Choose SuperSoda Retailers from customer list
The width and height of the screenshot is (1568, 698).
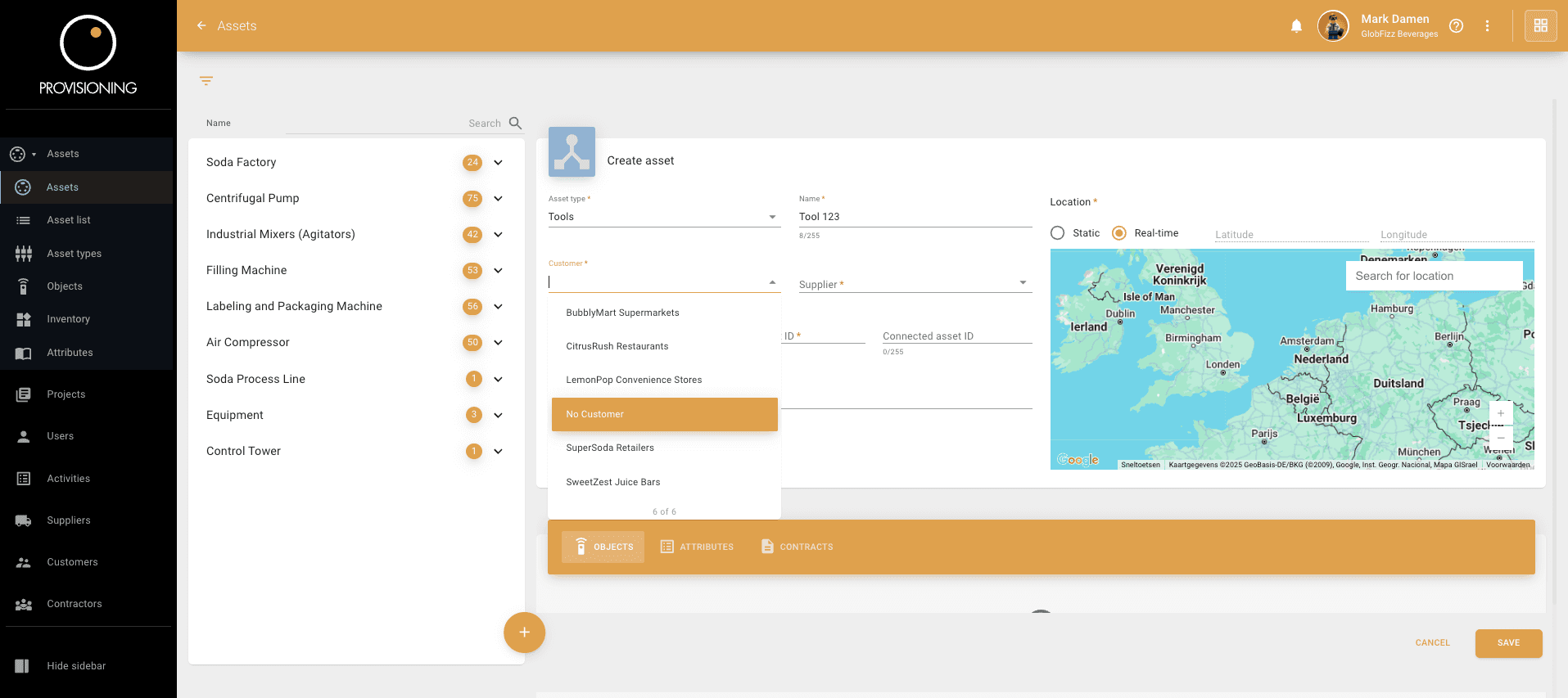[664, 448]
